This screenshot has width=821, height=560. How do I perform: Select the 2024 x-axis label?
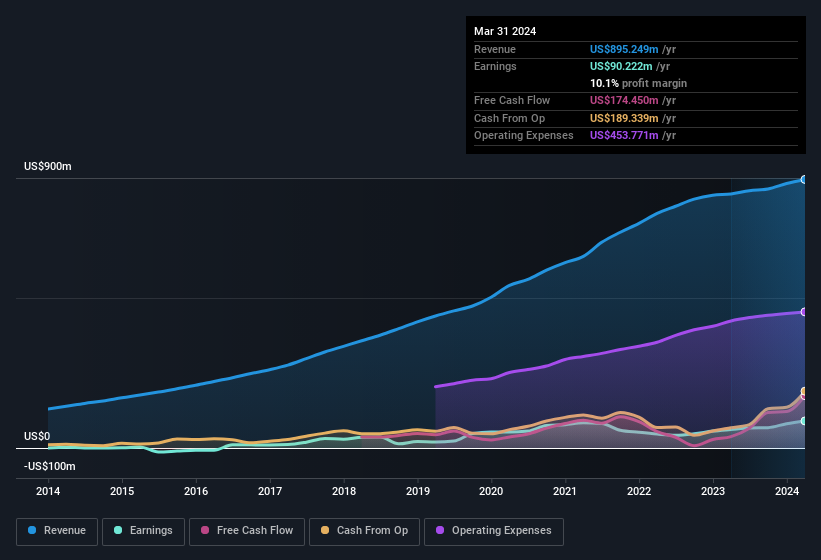(x=786, y=491)
